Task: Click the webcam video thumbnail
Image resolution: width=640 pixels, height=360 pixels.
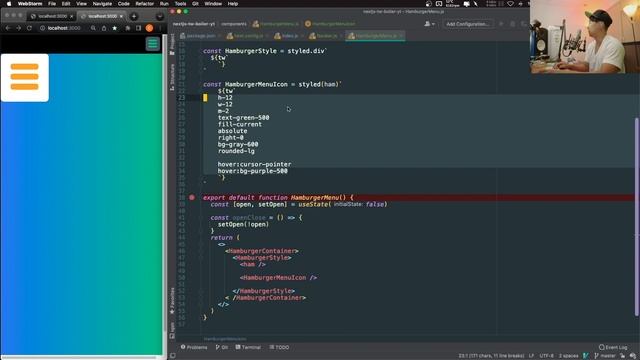Action: 585,37
